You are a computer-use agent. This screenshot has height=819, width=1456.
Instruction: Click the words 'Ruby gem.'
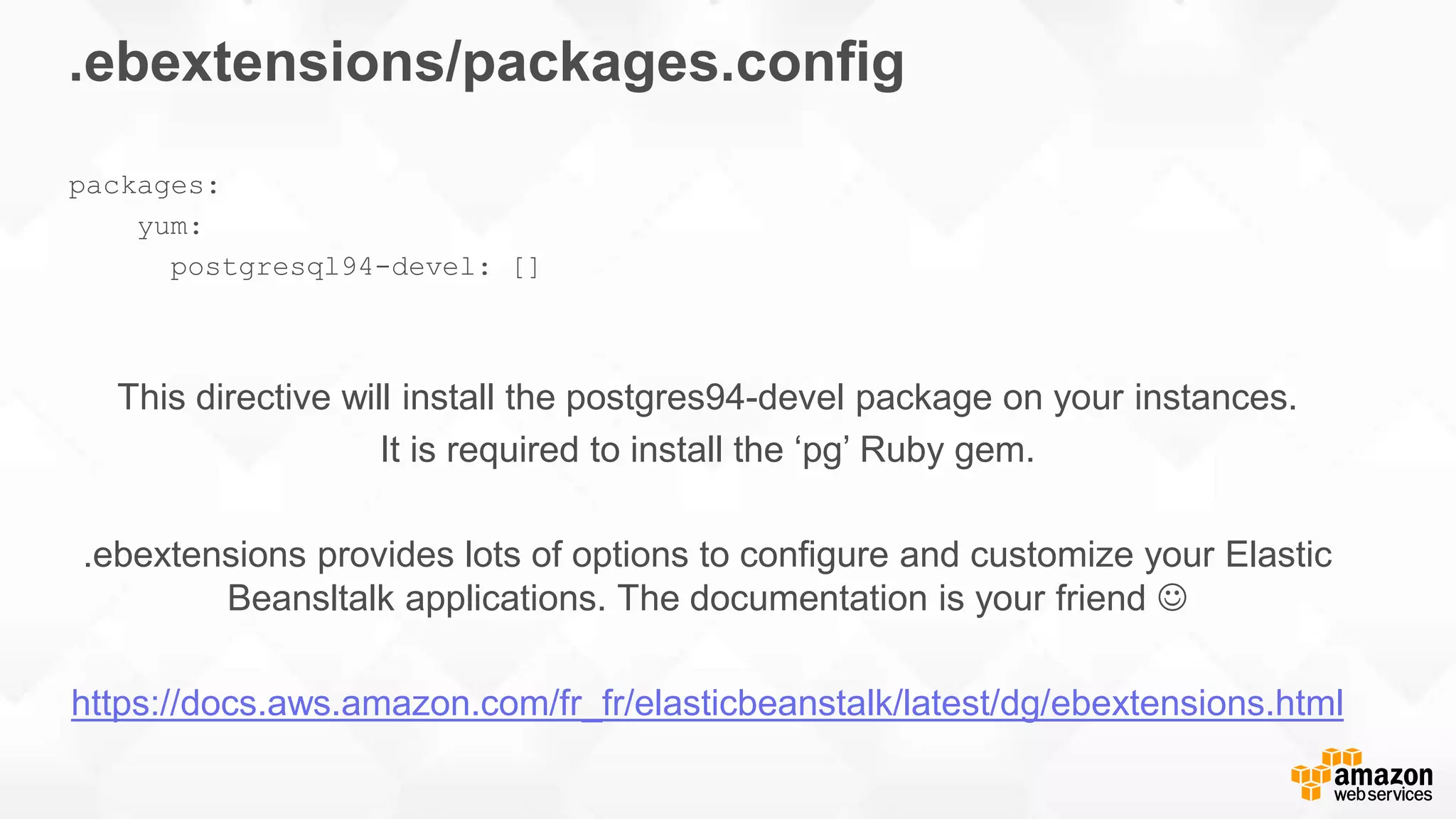coord(947,449)
